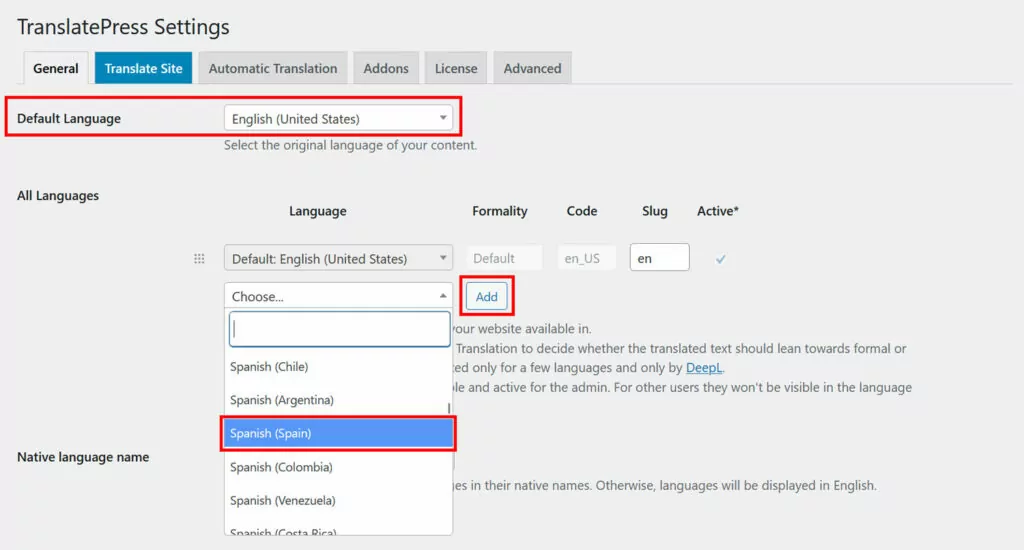The height and width of the screenshot is (550, 1024).
Task: Switch to the Advanced tab
Action: [x=532, y=68]
